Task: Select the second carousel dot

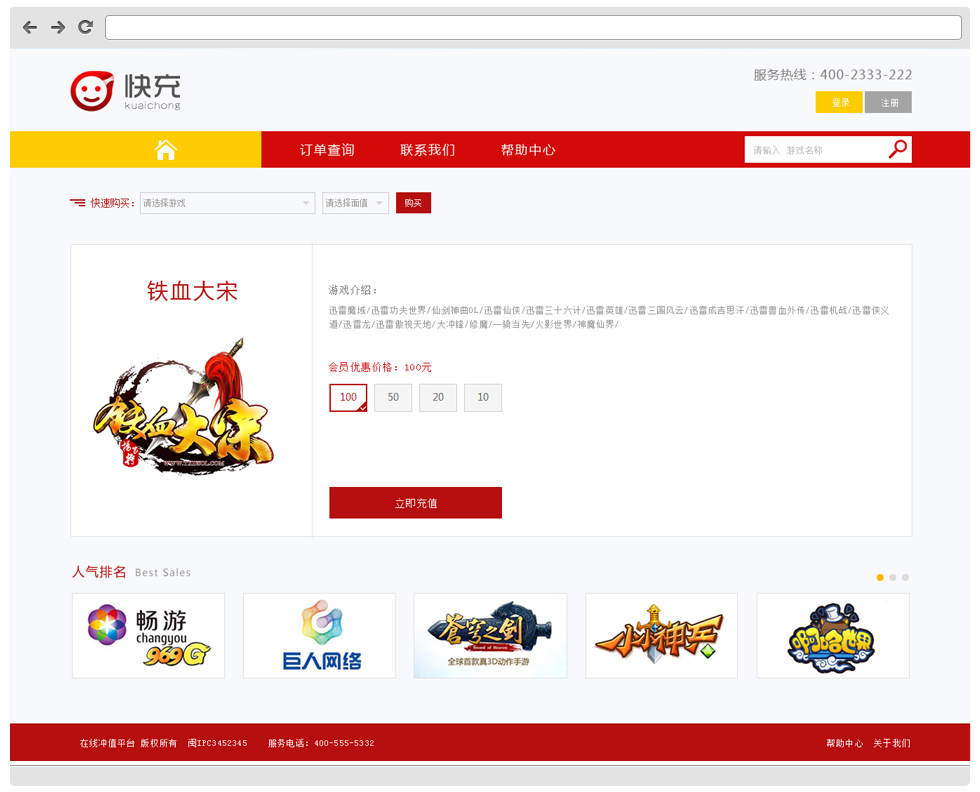Action: point(892,578)
